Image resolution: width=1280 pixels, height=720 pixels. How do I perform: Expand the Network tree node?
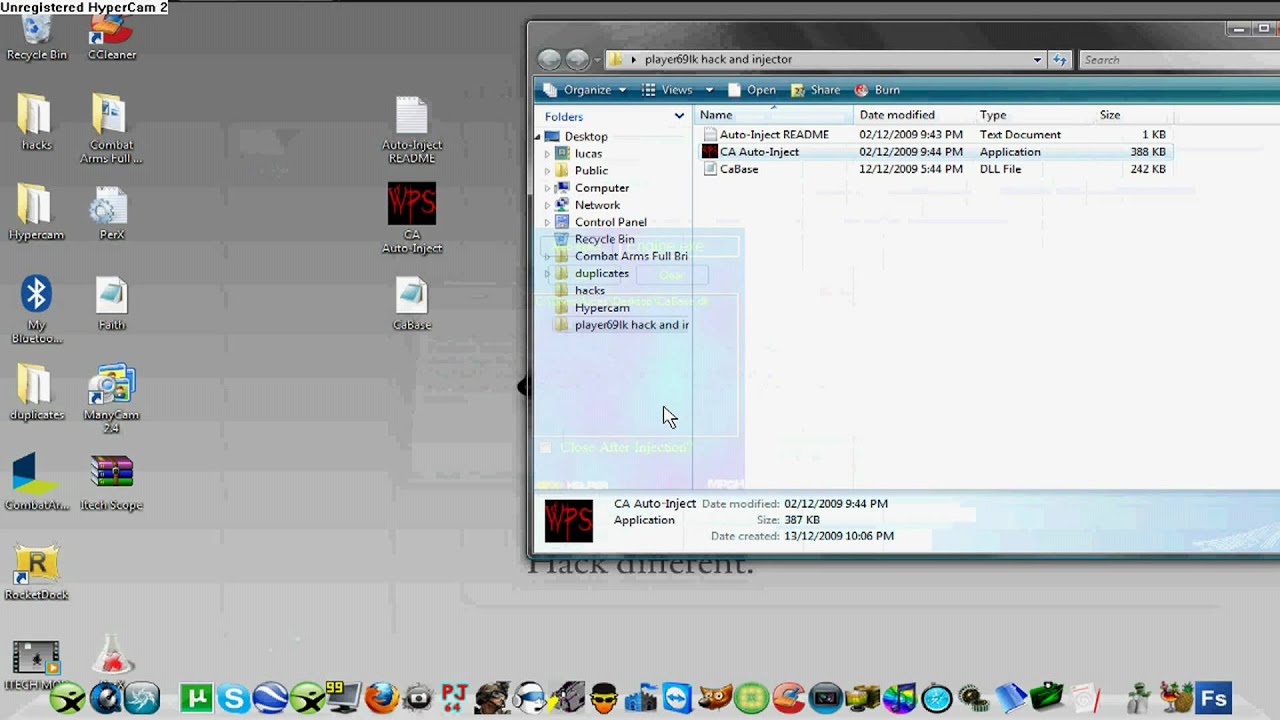tap(547, 205)
